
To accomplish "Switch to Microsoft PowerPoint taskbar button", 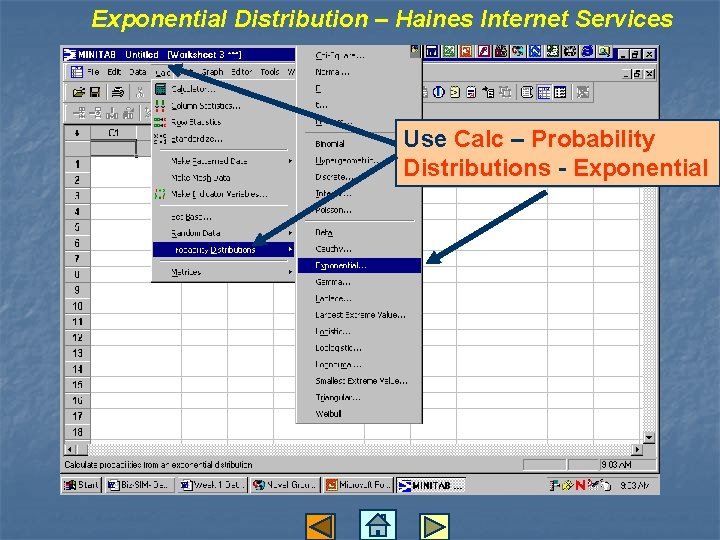I will coord(358,485).
